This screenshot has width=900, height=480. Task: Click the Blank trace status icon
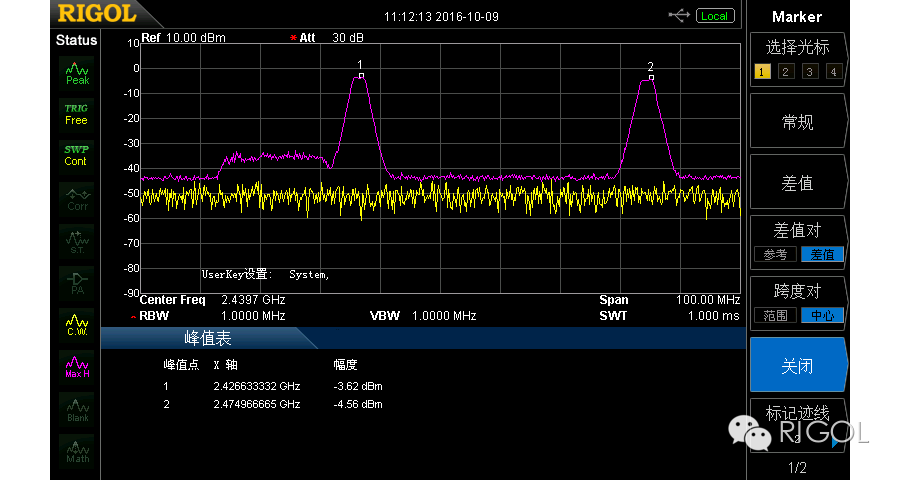pos(76,409)
